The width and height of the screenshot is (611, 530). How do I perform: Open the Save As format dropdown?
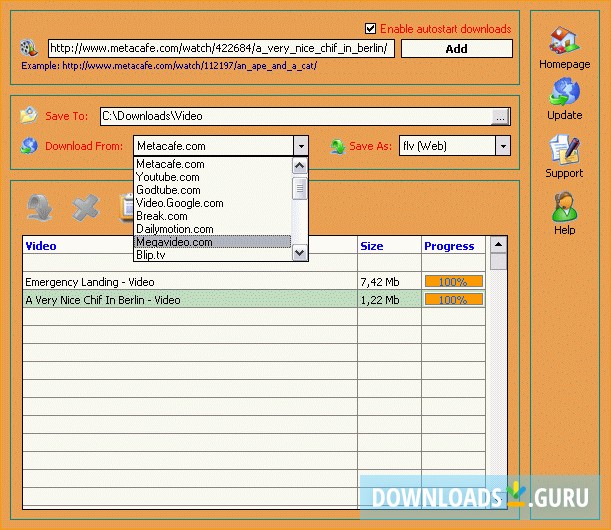[x=503, y=146]
